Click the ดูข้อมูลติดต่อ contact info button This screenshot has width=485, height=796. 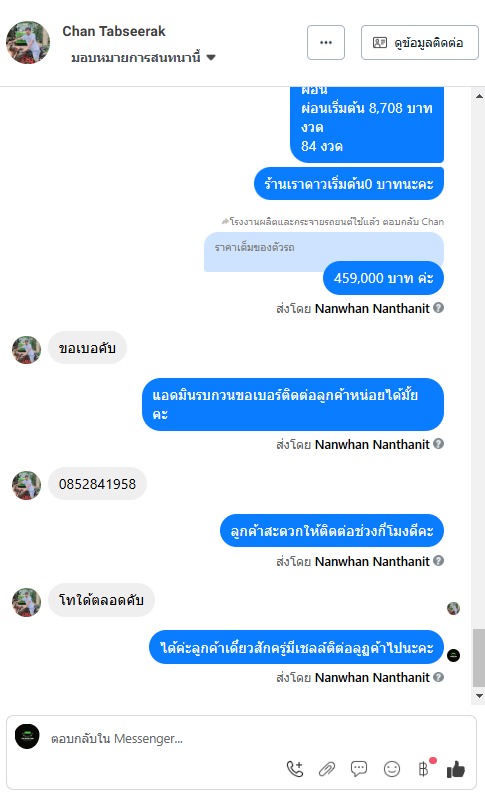tap(419, 43)
